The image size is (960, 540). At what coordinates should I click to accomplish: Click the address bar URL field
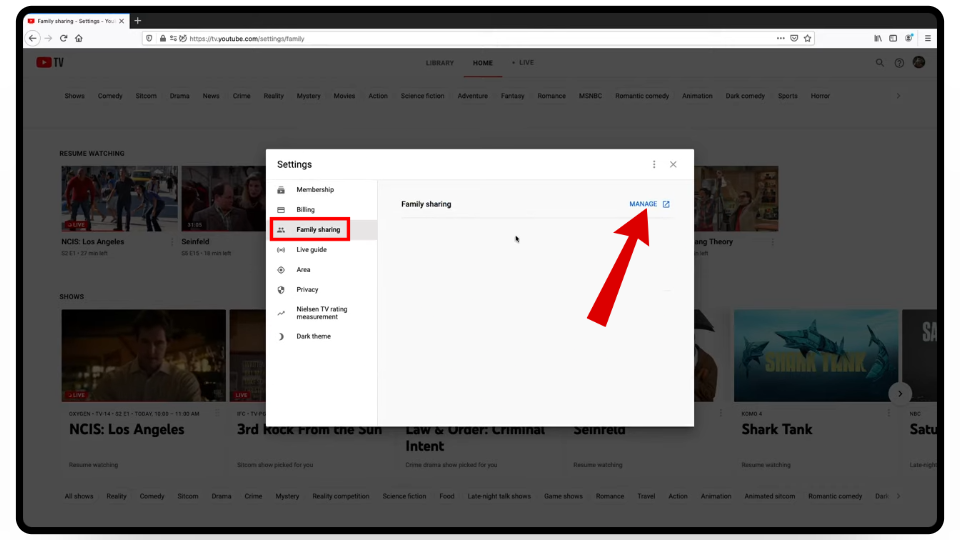click(478, 39)
